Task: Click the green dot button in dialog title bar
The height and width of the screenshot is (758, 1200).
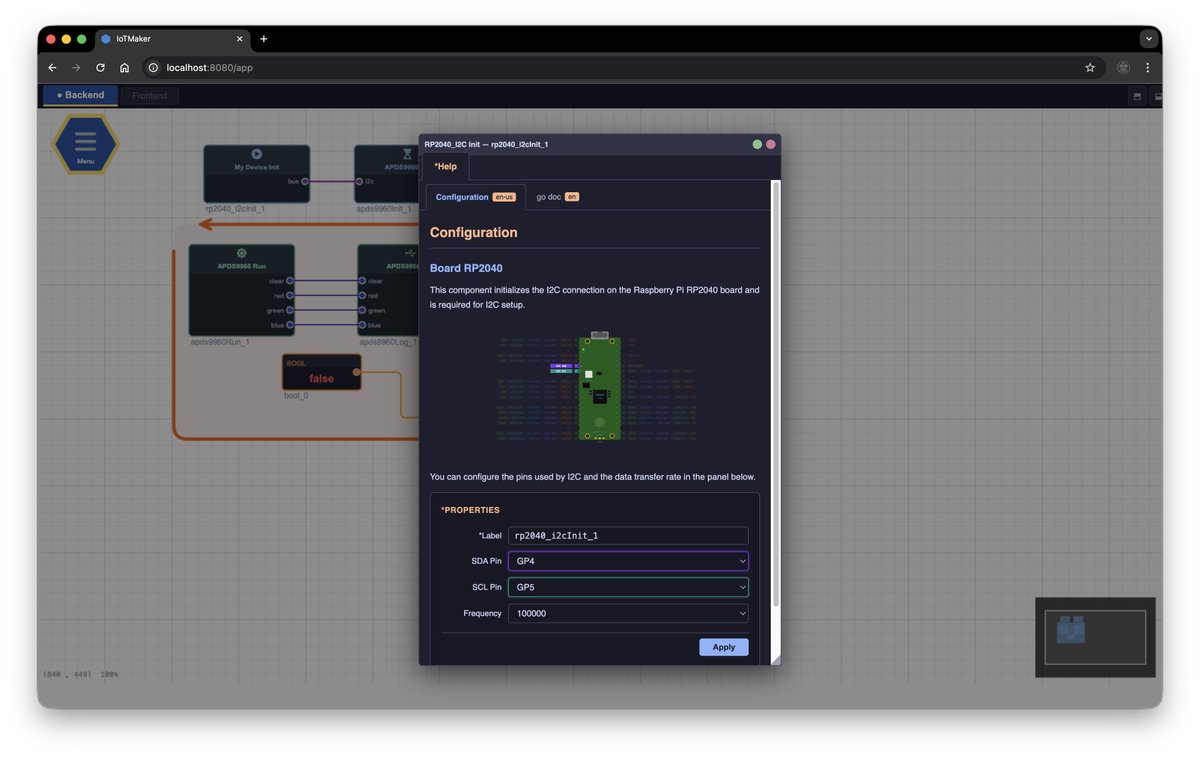Action: pos(757,144)
